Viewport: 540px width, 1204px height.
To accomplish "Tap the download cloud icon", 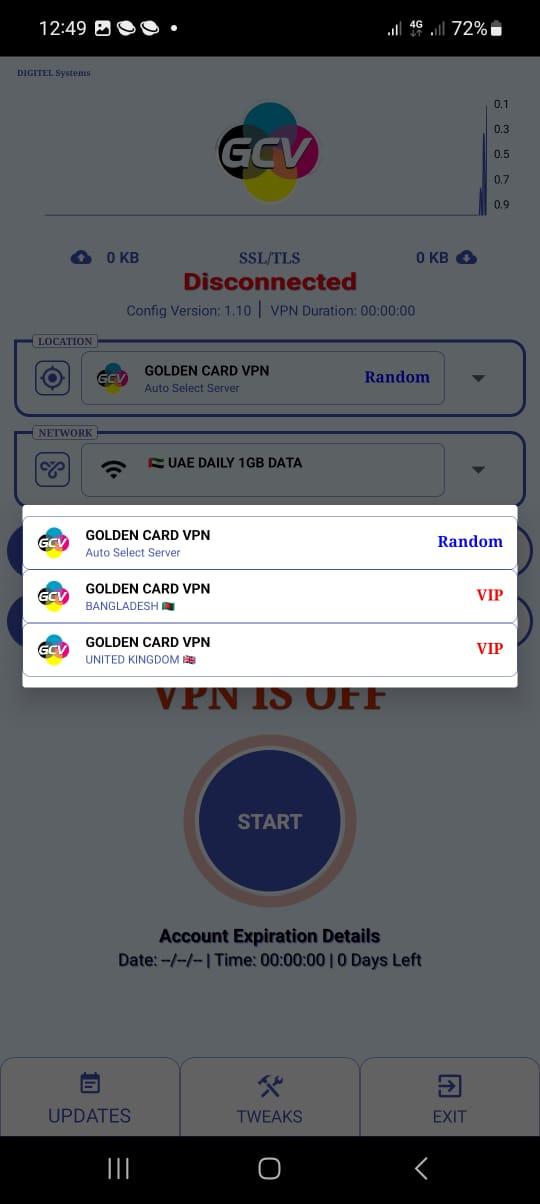I will 466,258.
